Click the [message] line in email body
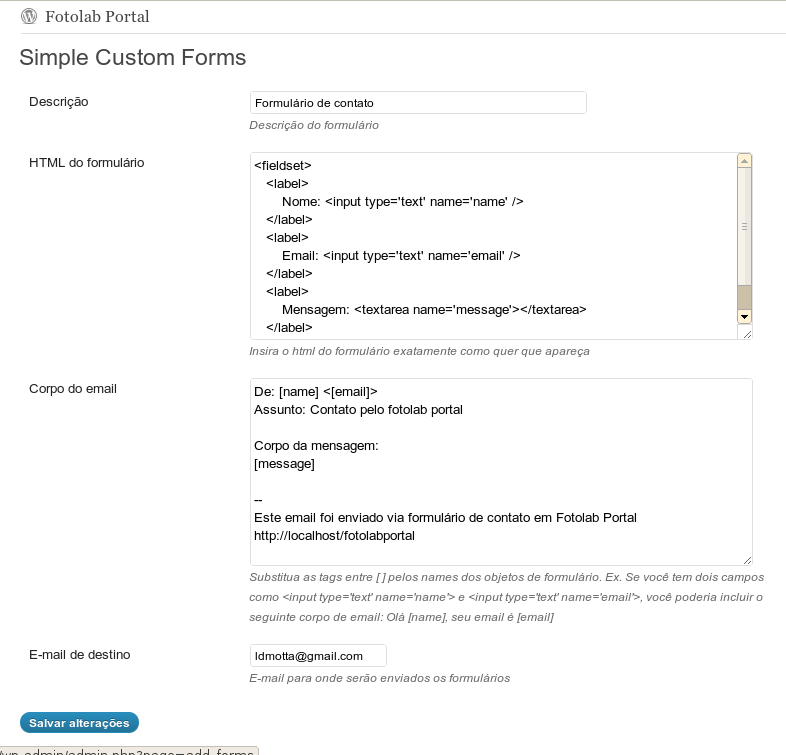 coord(284,464)
